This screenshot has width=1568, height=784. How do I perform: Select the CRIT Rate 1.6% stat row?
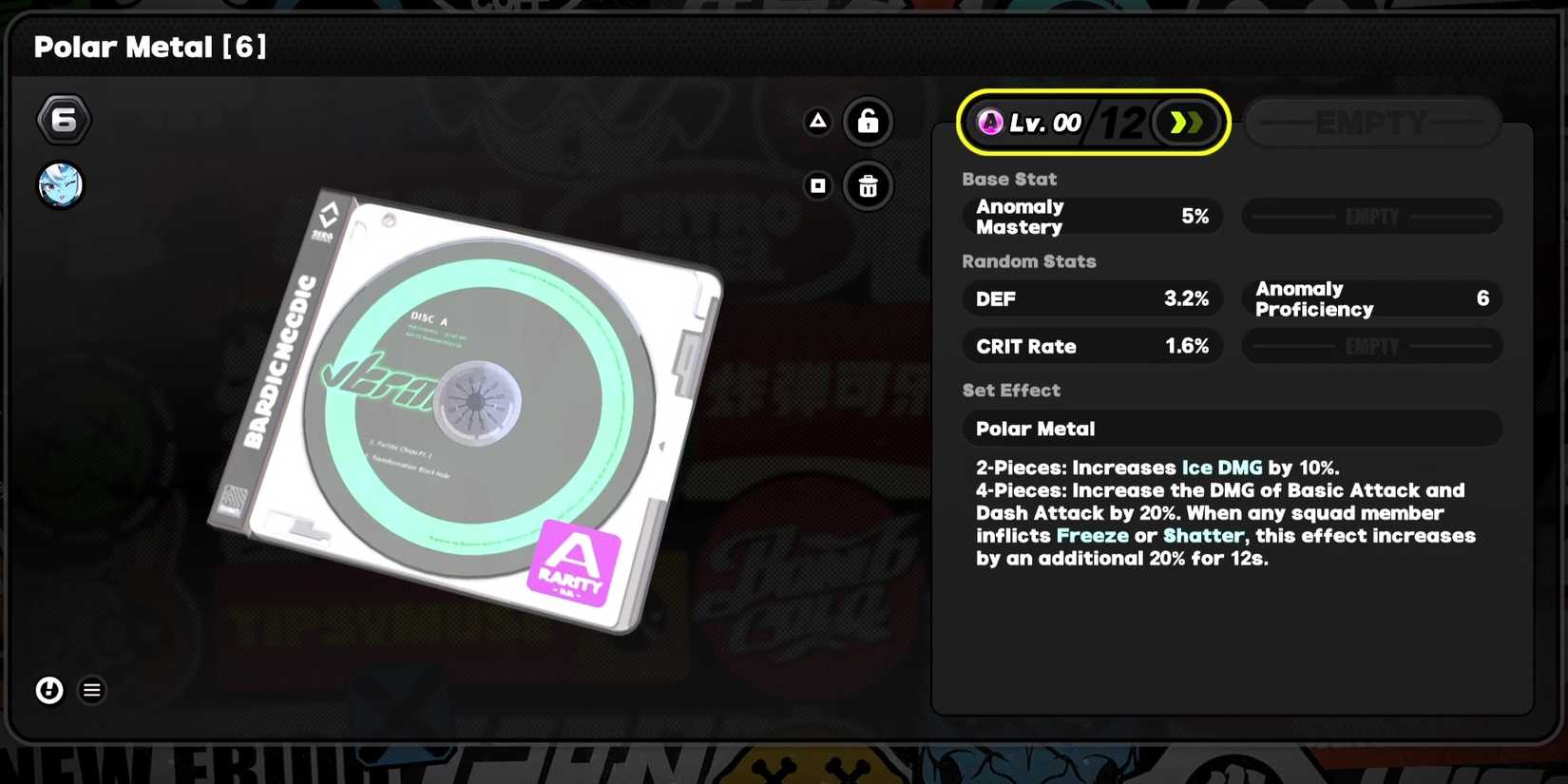[1092, 347]
